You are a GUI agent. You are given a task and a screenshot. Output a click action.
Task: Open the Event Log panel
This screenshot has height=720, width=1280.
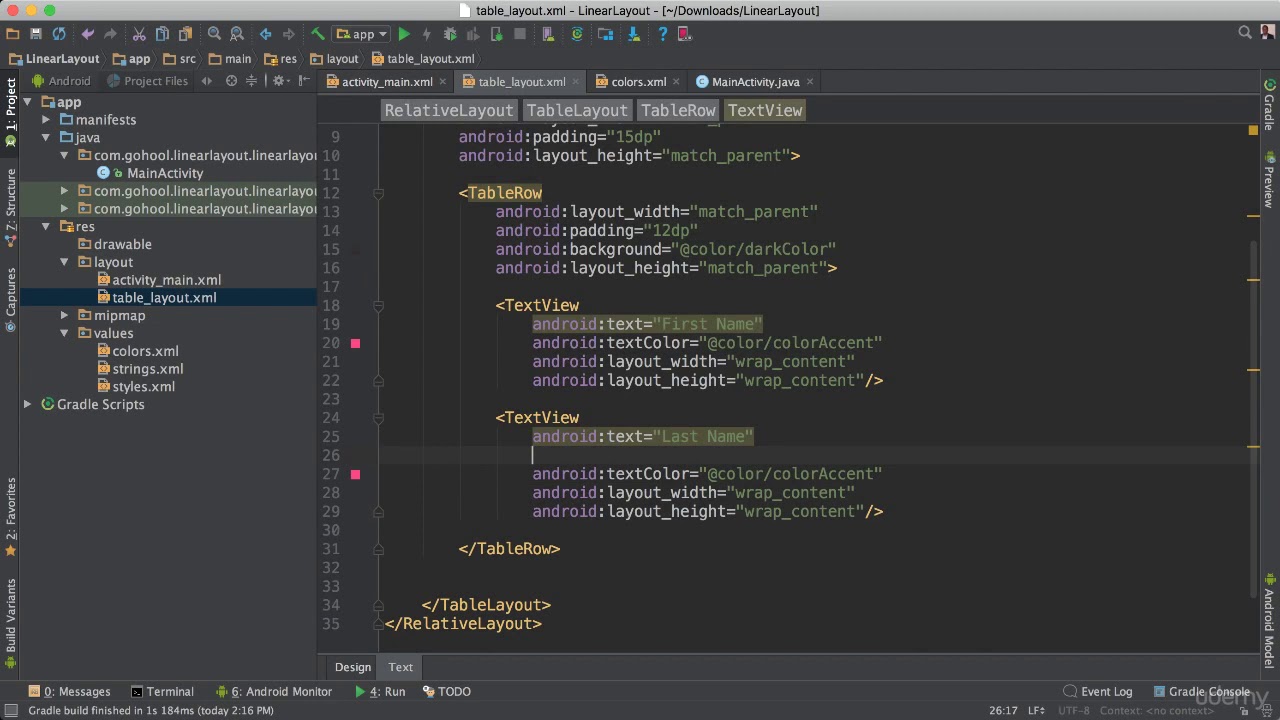coord(1098,692)
